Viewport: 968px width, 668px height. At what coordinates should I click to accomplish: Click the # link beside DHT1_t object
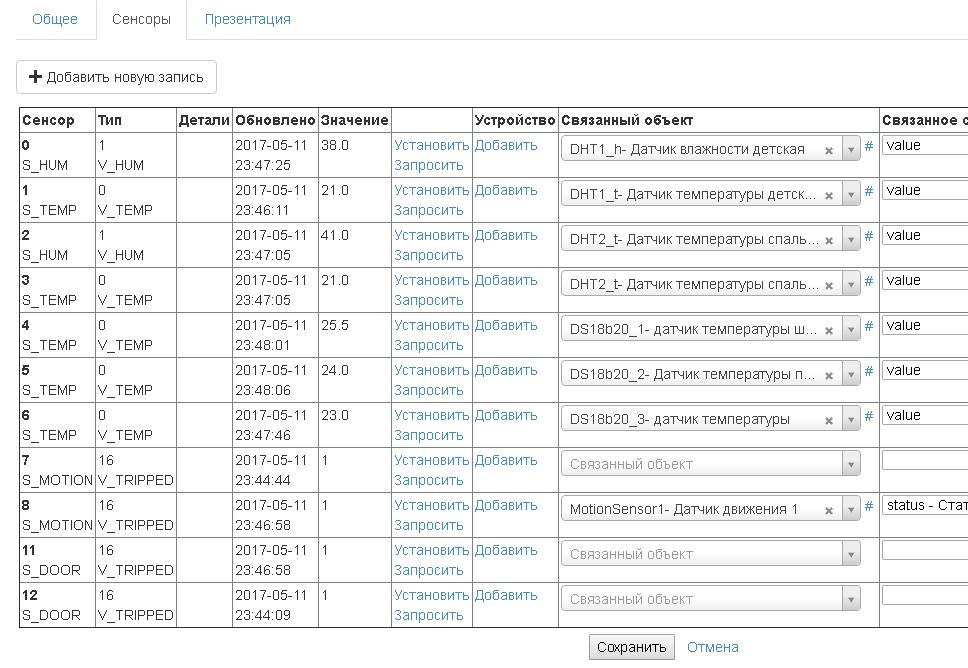(869, 191)
